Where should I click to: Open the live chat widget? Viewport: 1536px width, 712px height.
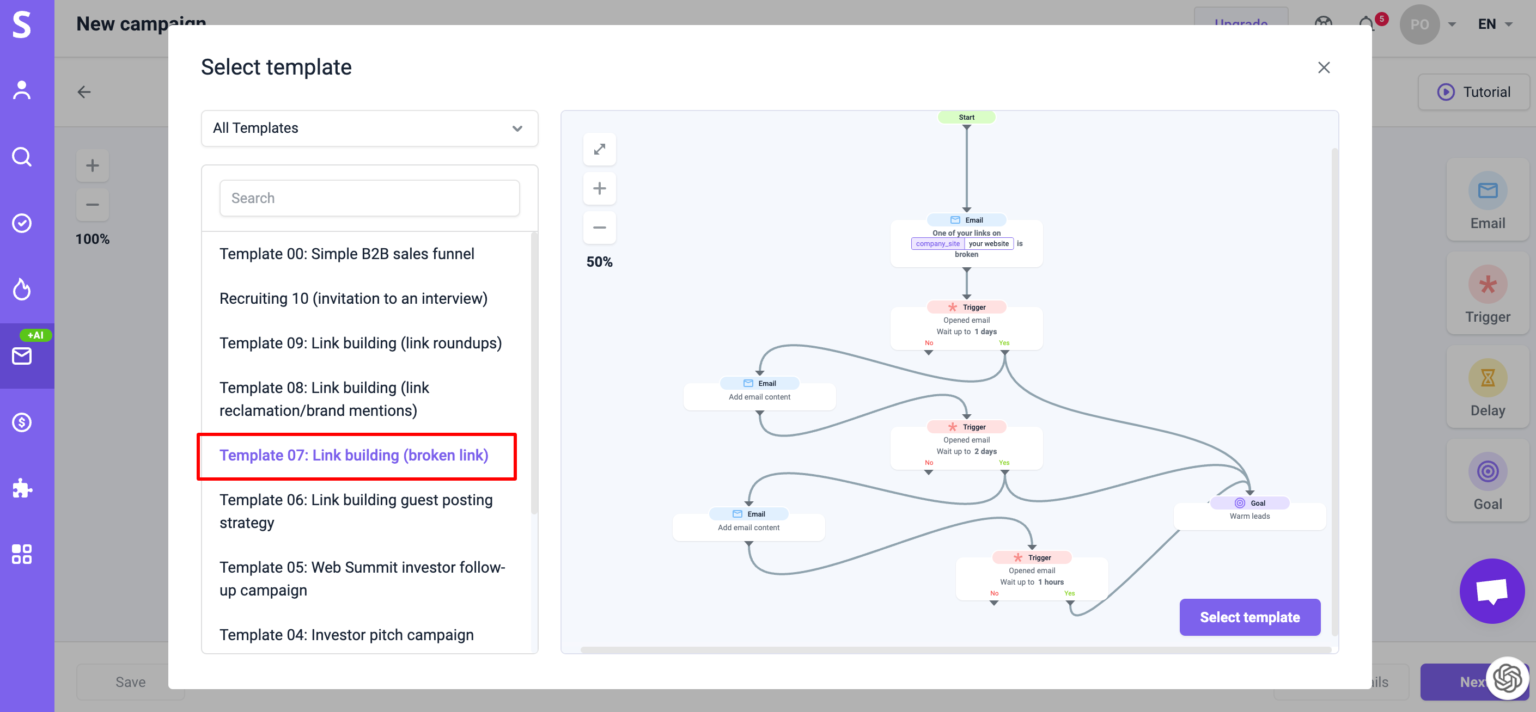click(1491, 591)
